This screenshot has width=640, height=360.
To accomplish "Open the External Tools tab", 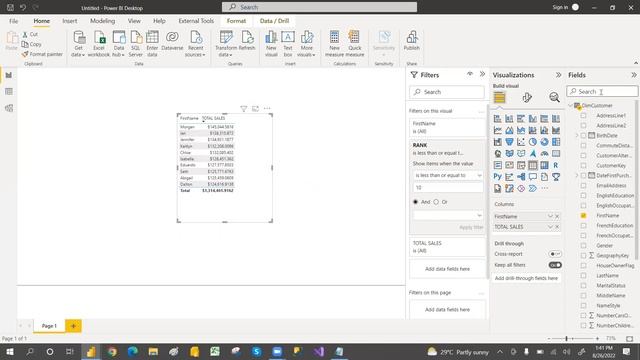I will [x=196, y=21].
